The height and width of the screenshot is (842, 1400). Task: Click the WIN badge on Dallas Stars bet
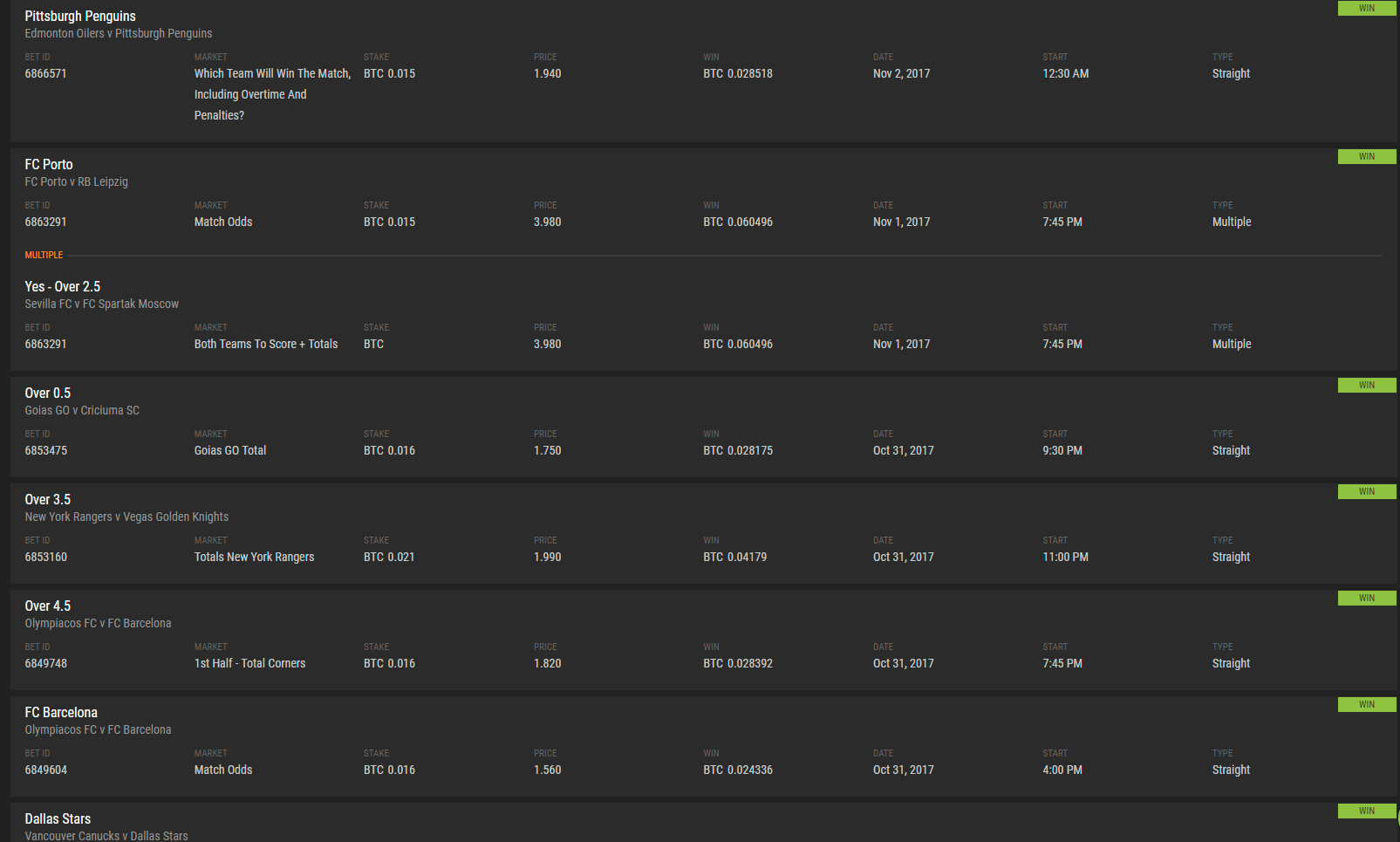tap(1366, 811)
